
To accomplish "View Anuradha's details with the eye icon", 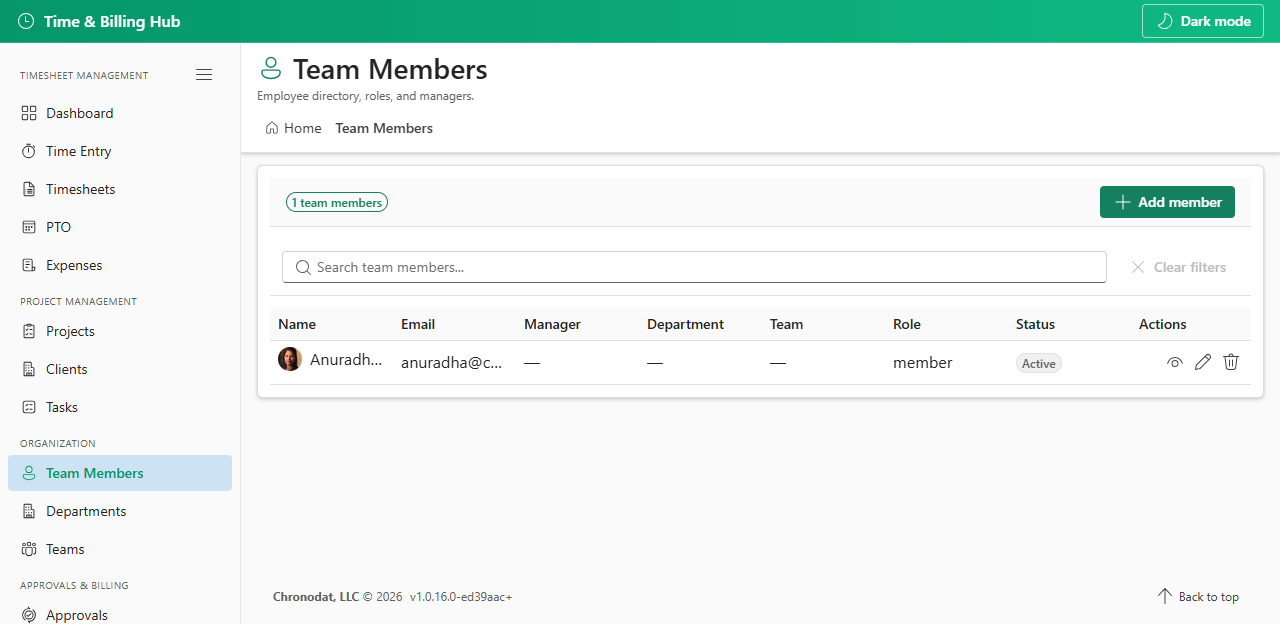I will (x=1175, y=363).
